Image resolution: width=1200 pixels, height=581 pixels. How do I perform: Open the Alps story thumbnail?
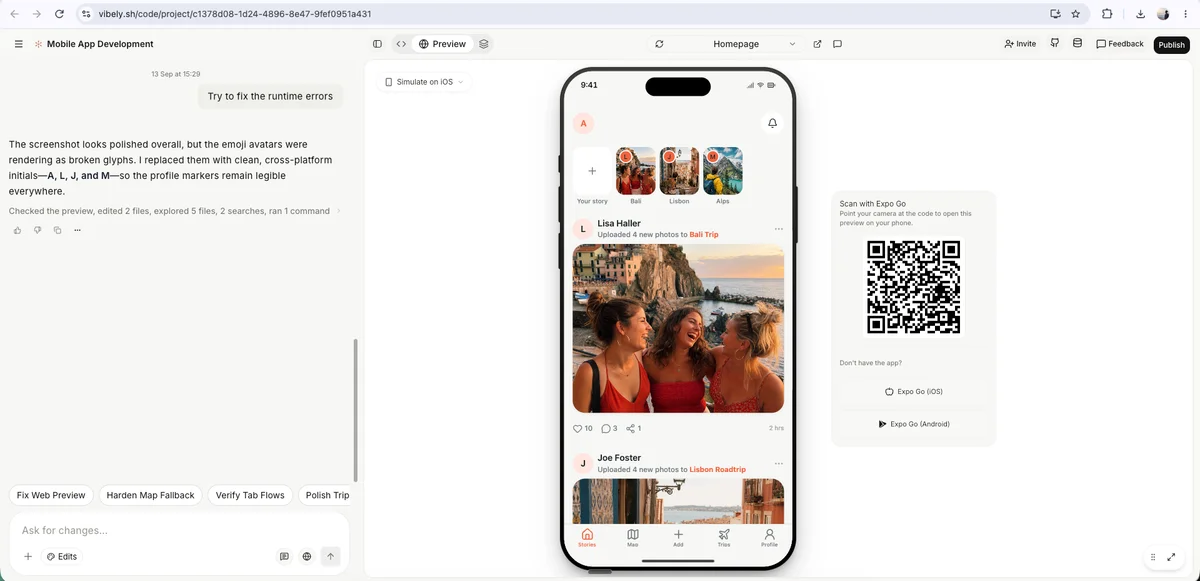(x=723, y=171)
